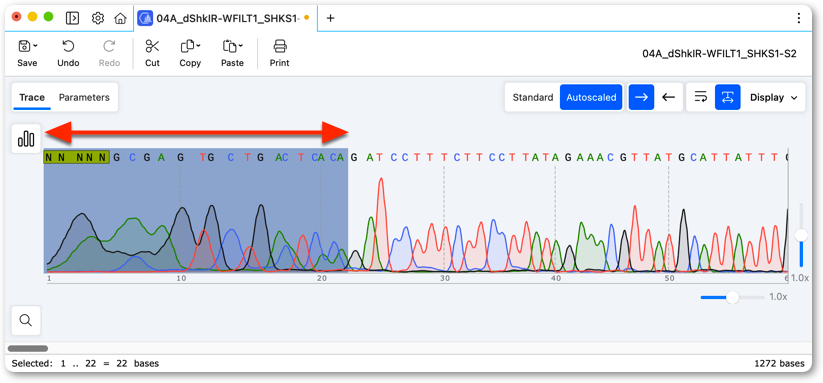Toggle the sidebar panel icon
This screenshot has width=823, height=383.
(x=72, y=18)
